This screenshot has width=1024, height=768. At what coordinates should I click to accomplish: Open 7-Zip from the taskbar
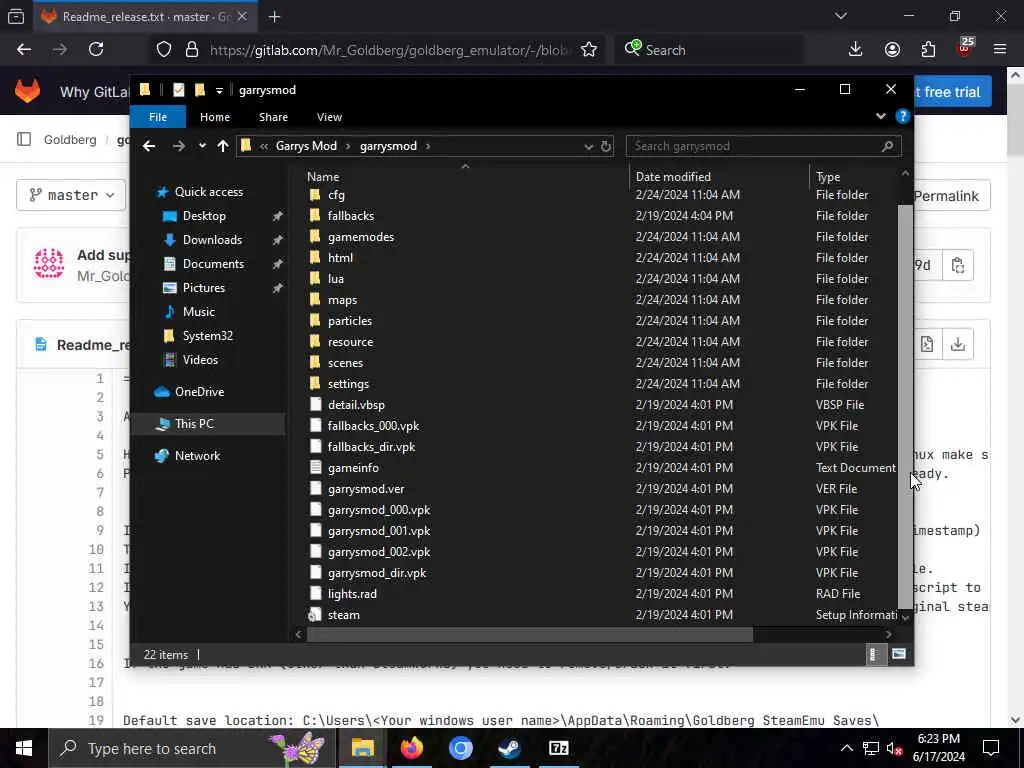pyautogui.click(x=558, y=748)
